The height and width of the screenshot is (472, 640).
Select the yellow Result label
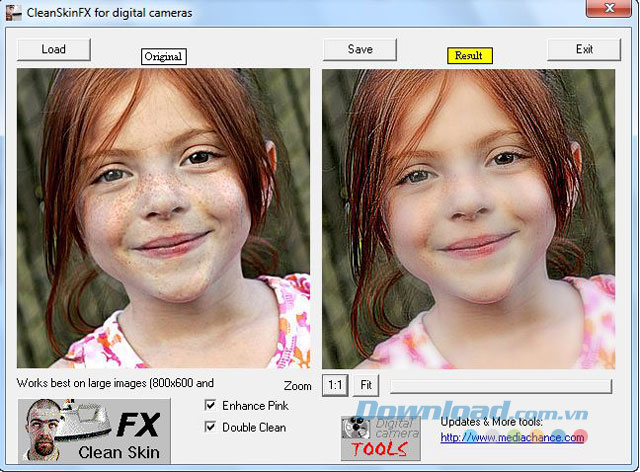pos(469,56)
